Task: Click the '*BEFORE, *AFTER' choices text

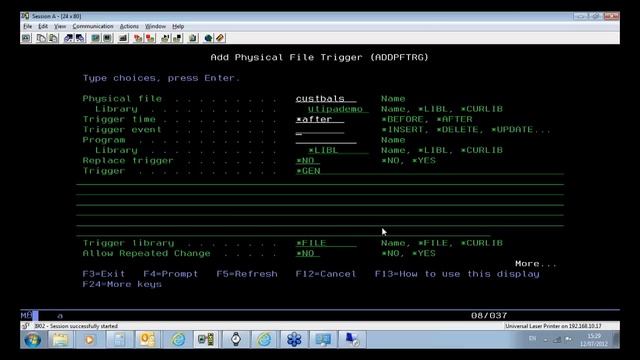Action: [427, 120]
